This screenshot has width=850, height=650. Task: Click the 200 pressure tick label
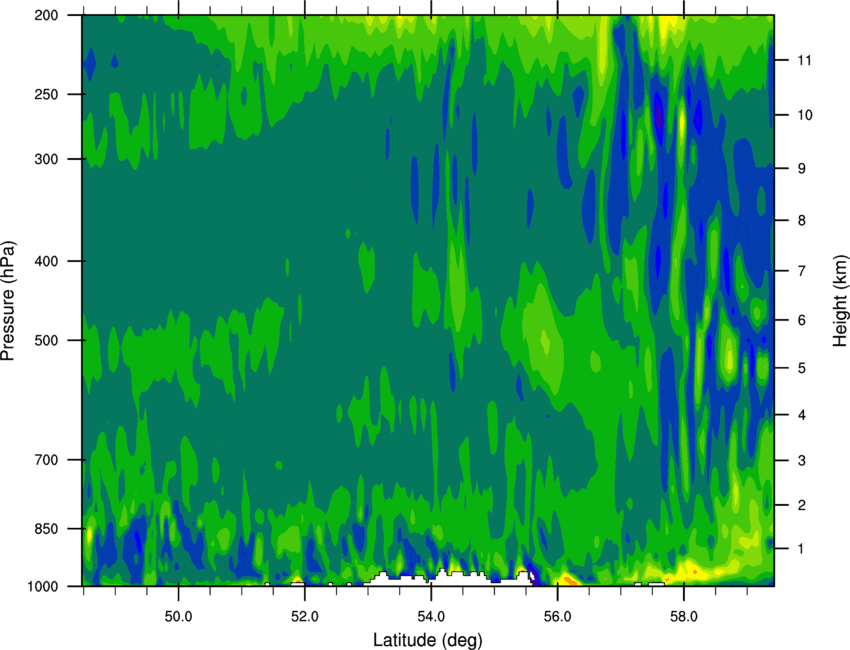click(x=46, y=15)
